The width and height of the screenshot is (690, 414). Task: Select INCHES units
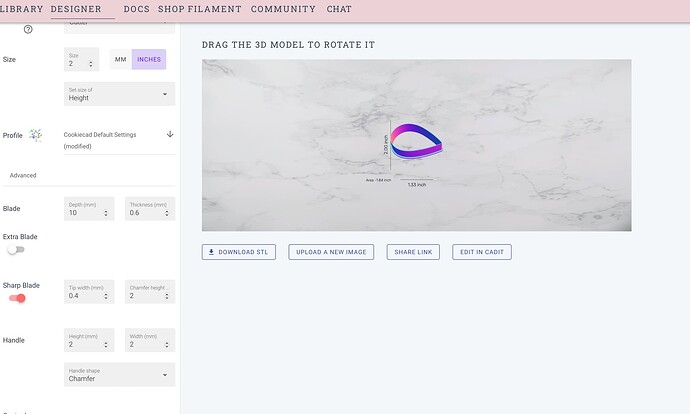[x=149, y=59]
